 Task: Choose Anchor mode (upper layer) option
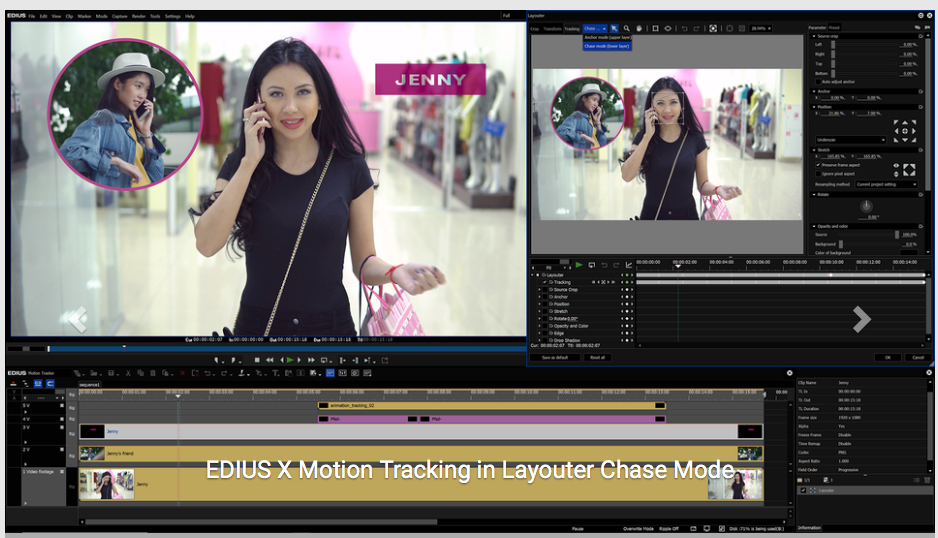[x=607, y=38]
